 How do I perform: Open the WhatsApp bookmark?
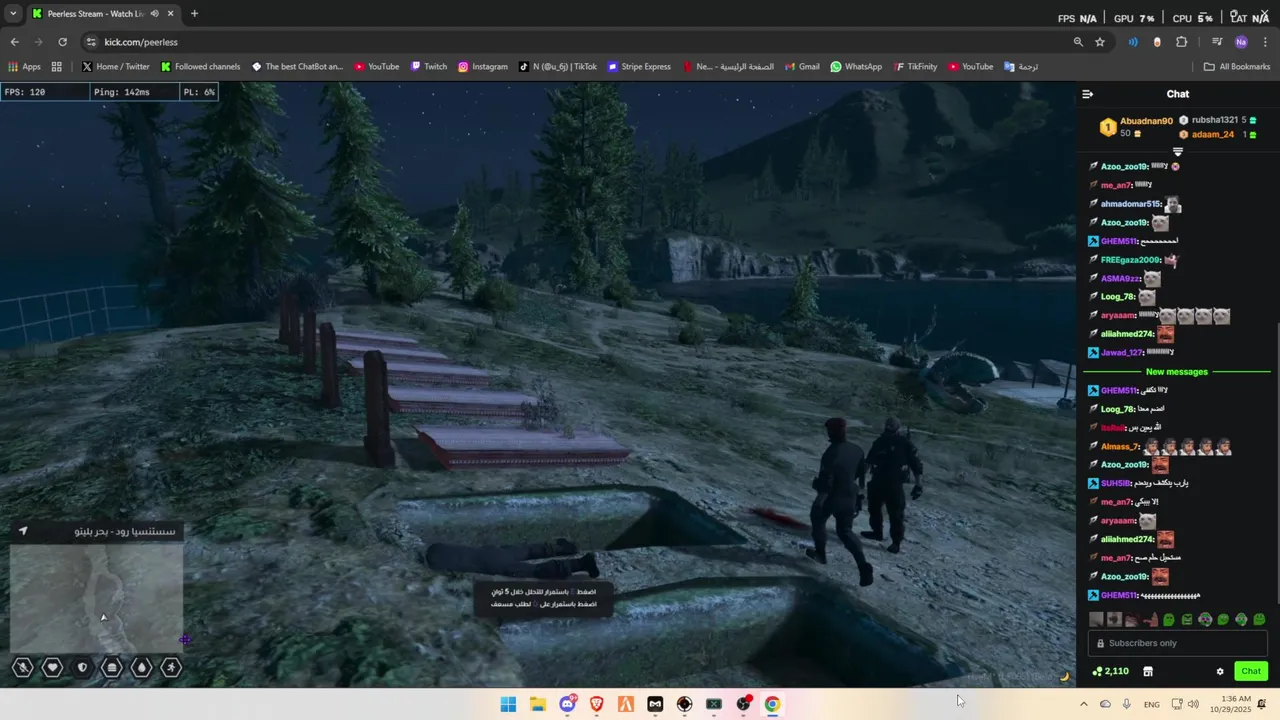[856, 67]
